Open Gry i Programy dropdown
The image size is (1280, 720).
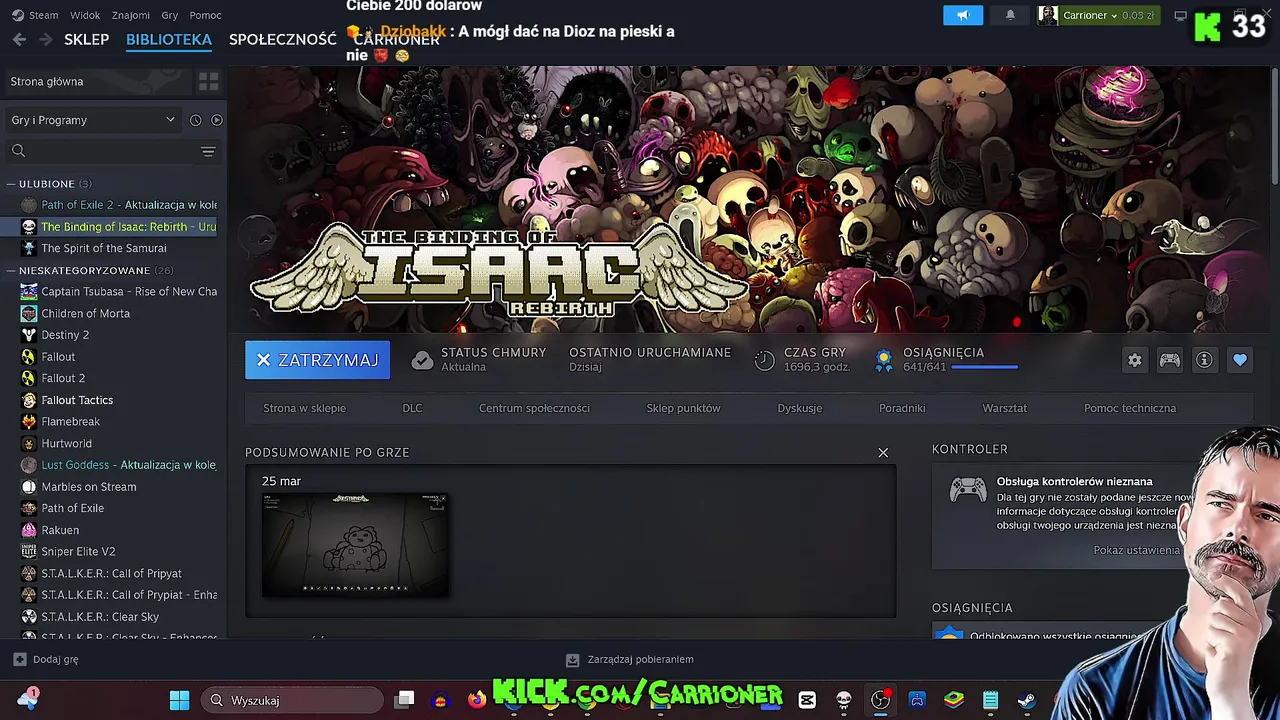pos(93,120)
